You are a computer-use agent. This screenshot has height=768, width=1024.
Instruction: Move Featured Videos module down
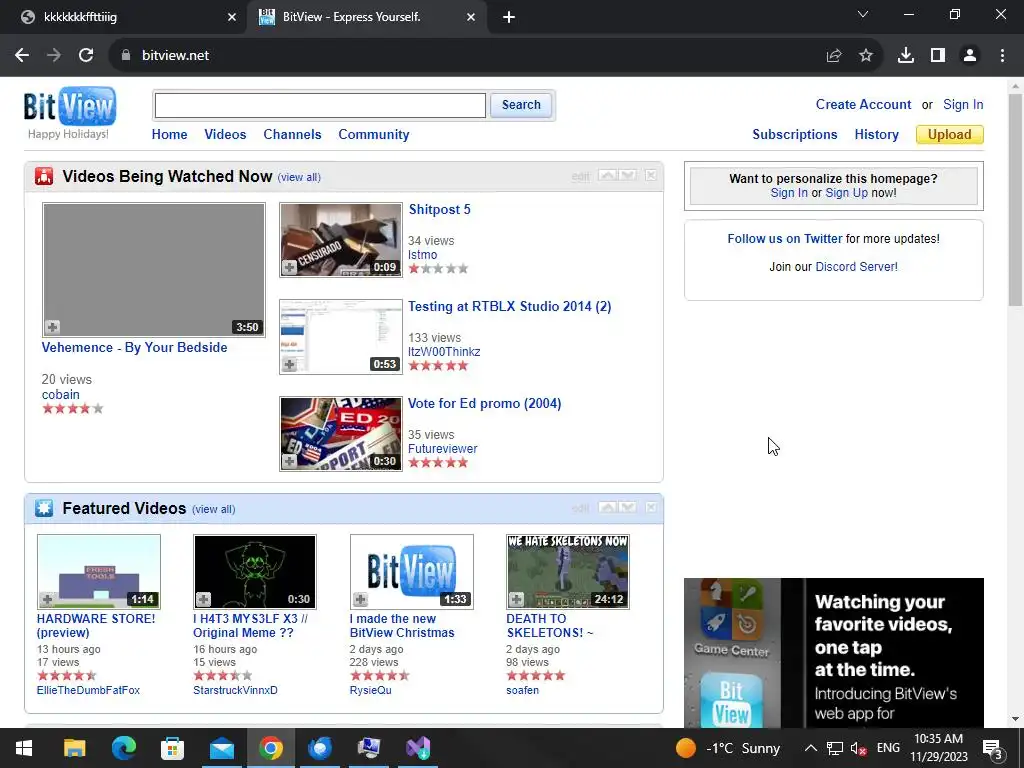click(628, 507)
